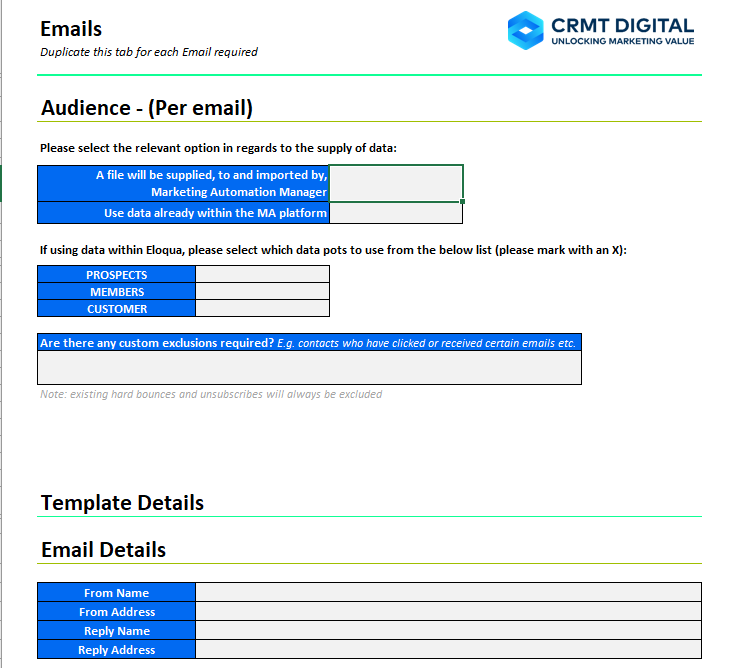Click the 'Reply Address' label cell
Viewport: 737px width, 668px height.
[x=117, y=649]
